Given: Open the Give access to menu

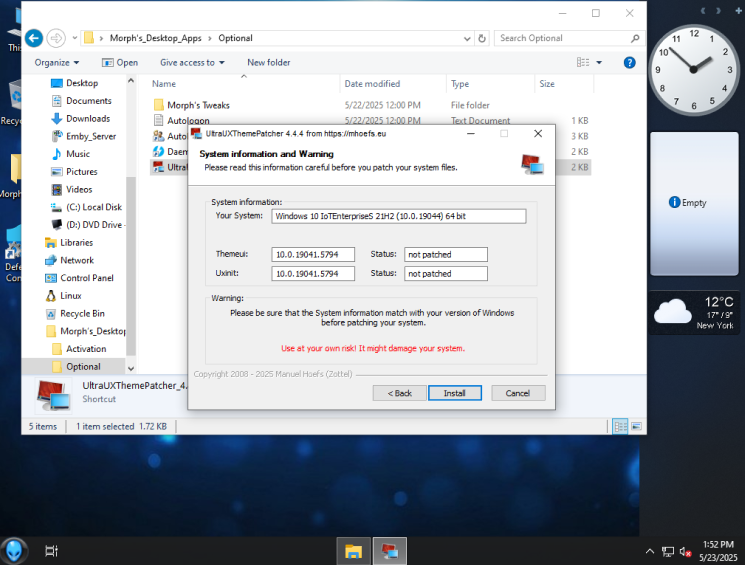Looking at the screenshot, I should point(192,63).
